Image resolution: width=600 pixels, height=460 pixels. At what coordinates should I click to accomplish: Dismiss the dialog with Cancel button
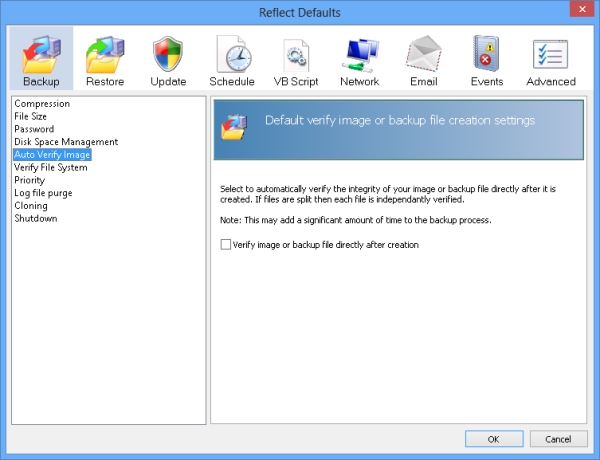(x=558, y=439)
